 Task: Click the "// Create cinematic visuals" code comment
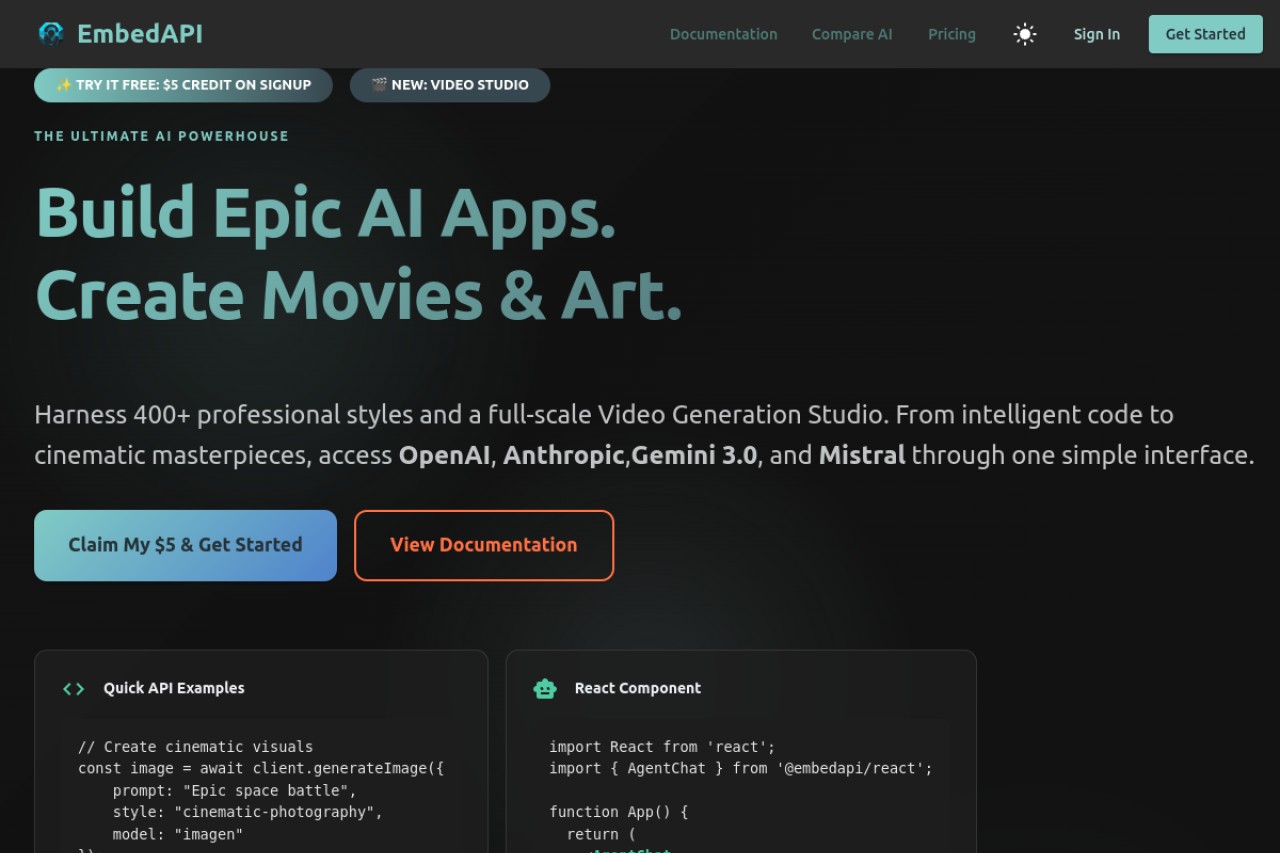pyautogui.click(x=195, y=747)
